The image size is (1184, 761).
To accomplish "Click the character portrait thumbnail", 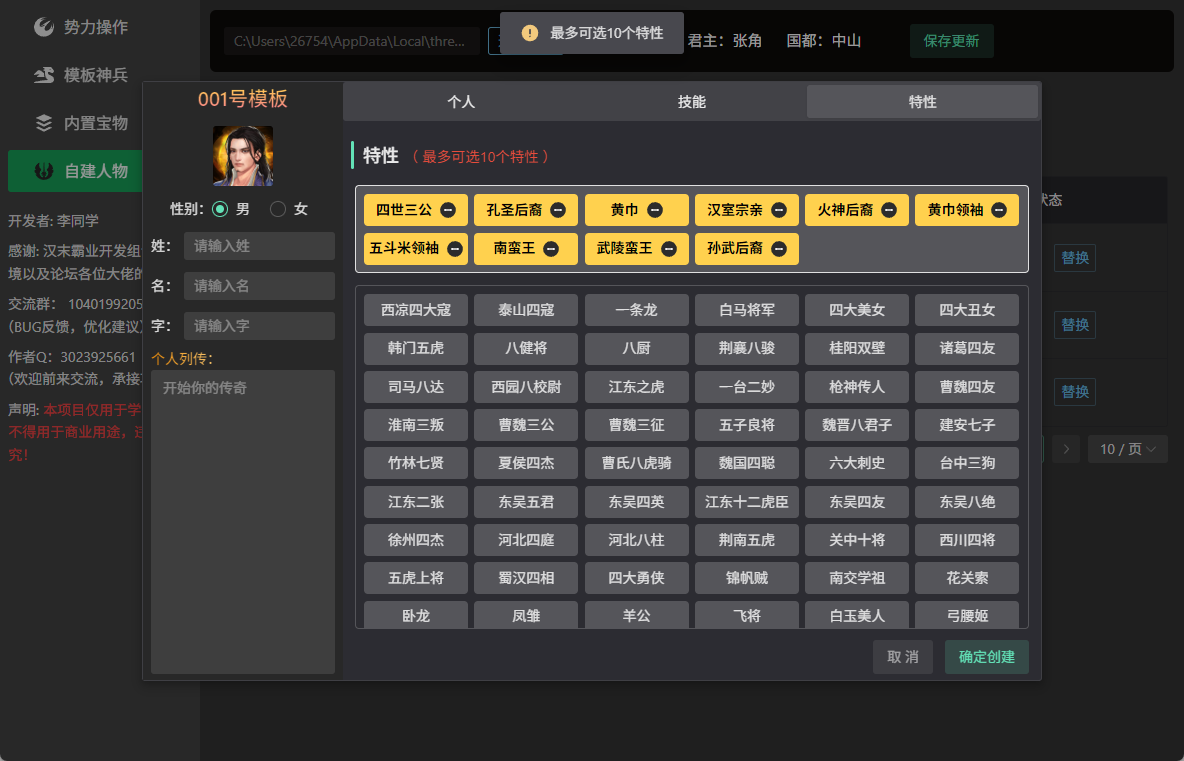I will click(x=243, y=156).
